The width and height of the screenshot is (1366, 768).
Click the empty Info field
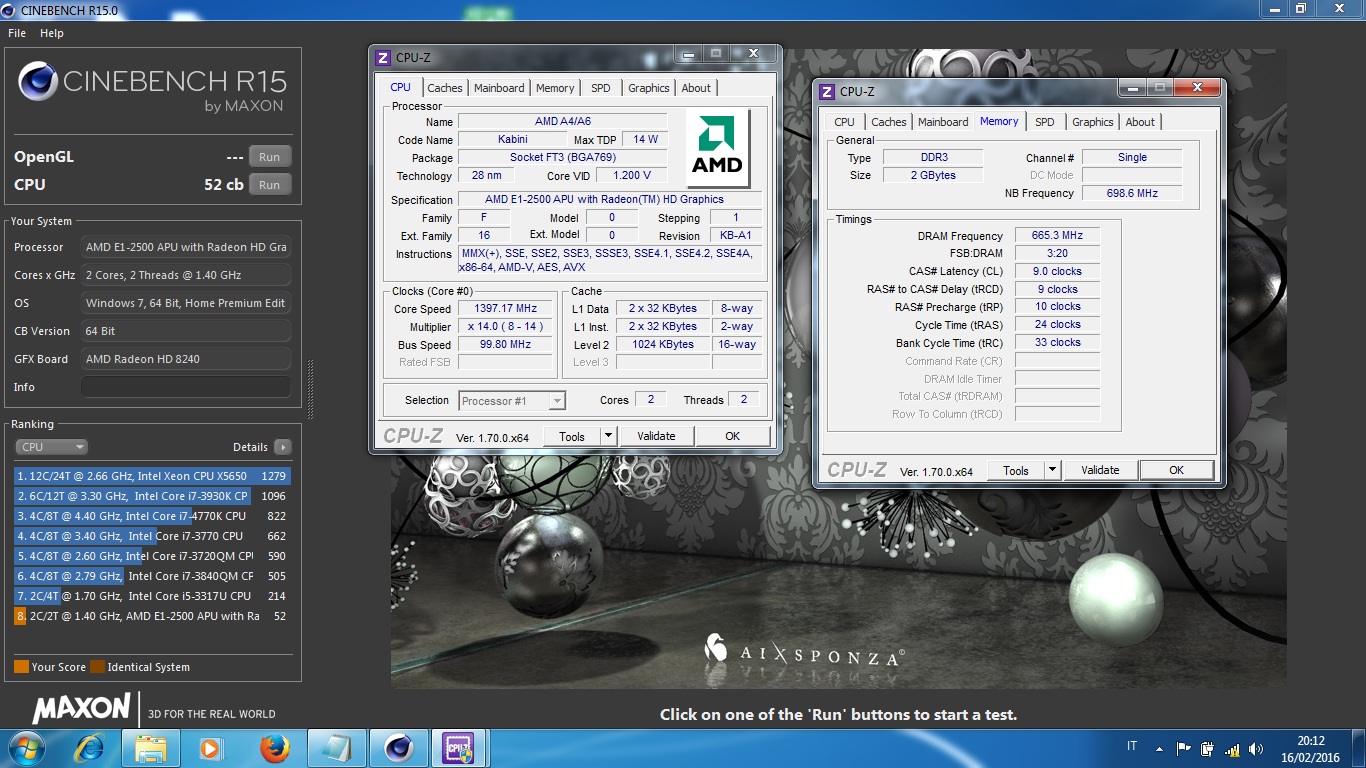[186, 387]
